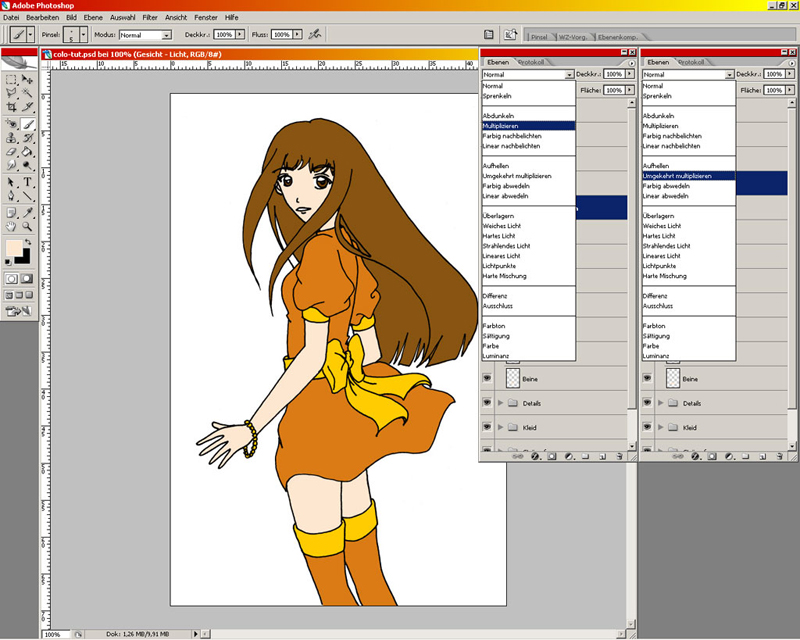Open the tool preset picker arrow
Viewport: 800px width, 640px height.
tap(31, 35)
